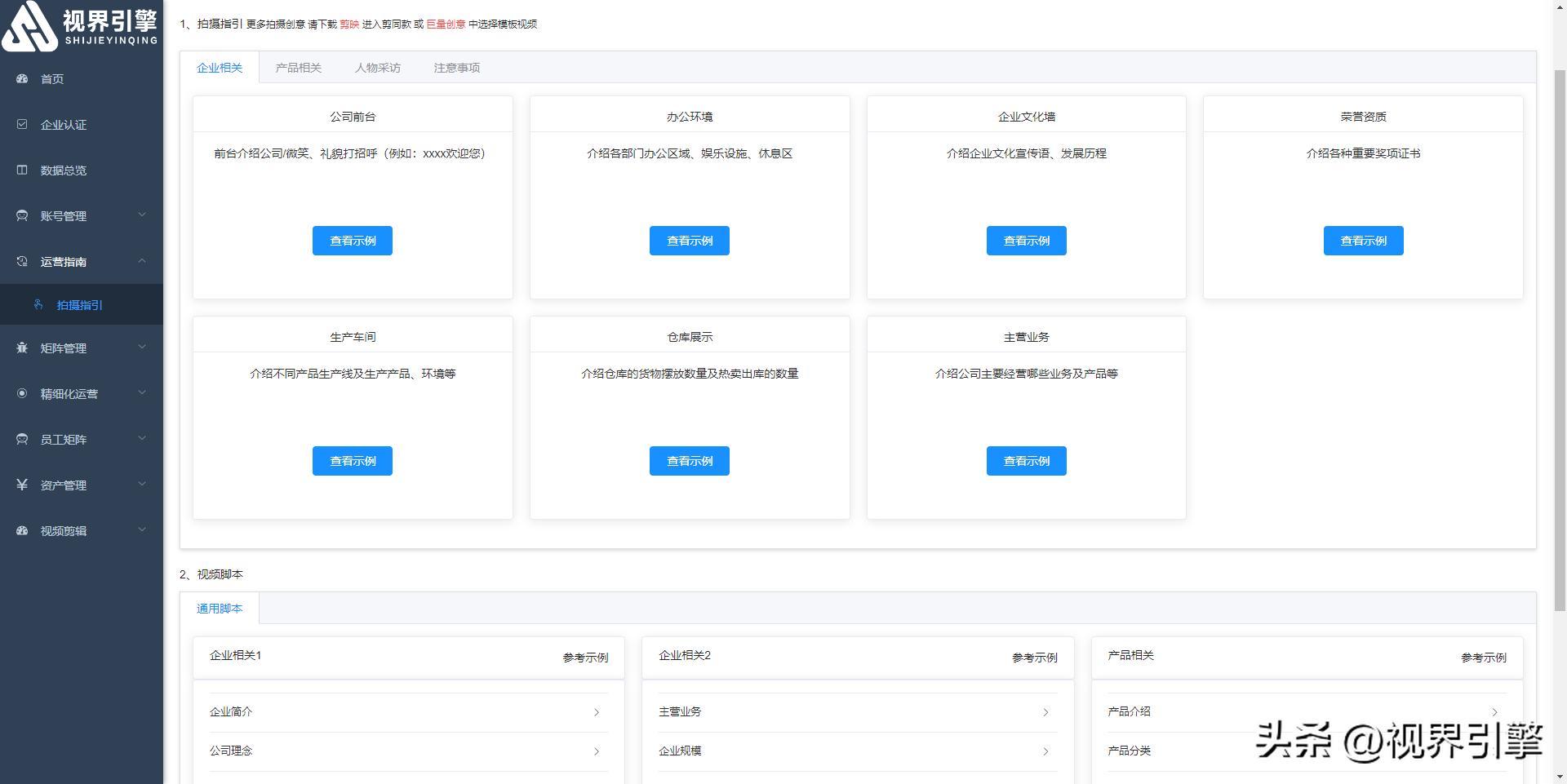
Task: Switch to the 产品相关 tab
Action: (x=299, y=68)
